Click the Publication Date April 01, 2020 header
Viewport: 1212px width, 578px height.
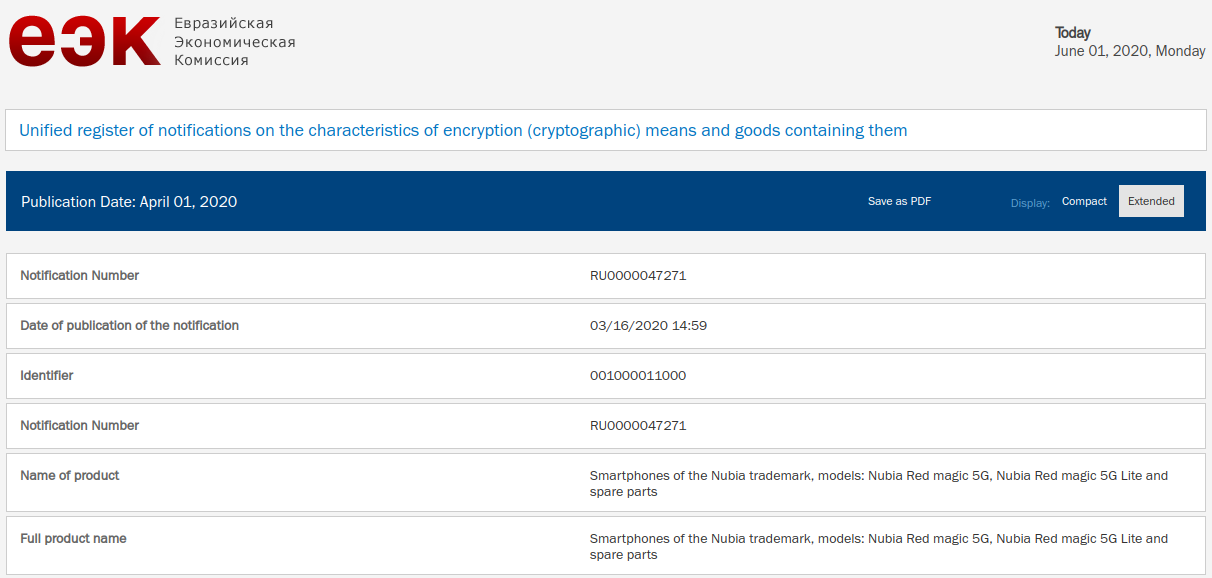(129, 201)
